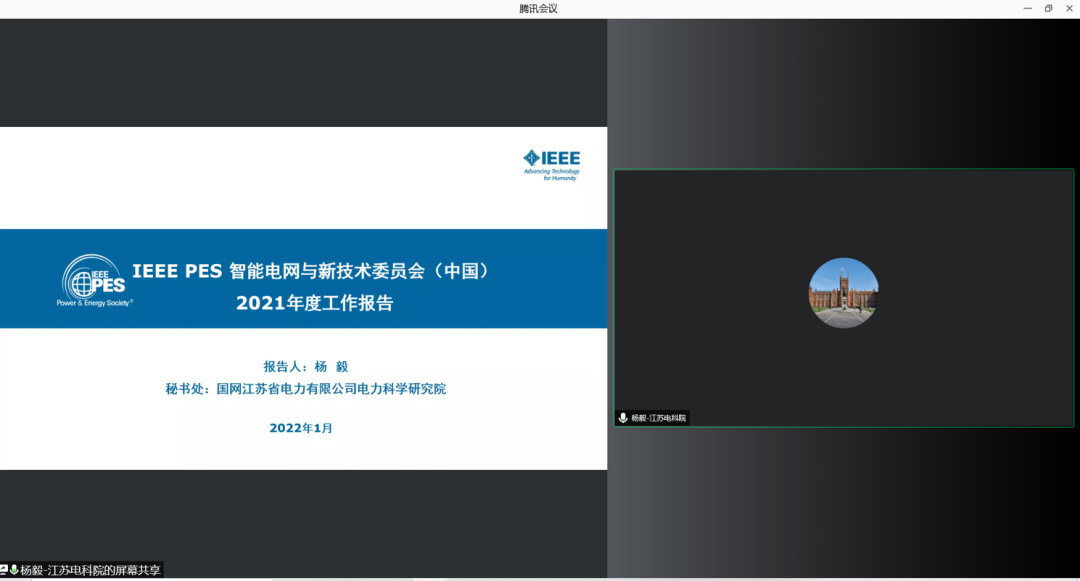Viewport: 1080px width, 581px height.
Task: Click the circular building avatar of the participant
Action: [843, 293]
